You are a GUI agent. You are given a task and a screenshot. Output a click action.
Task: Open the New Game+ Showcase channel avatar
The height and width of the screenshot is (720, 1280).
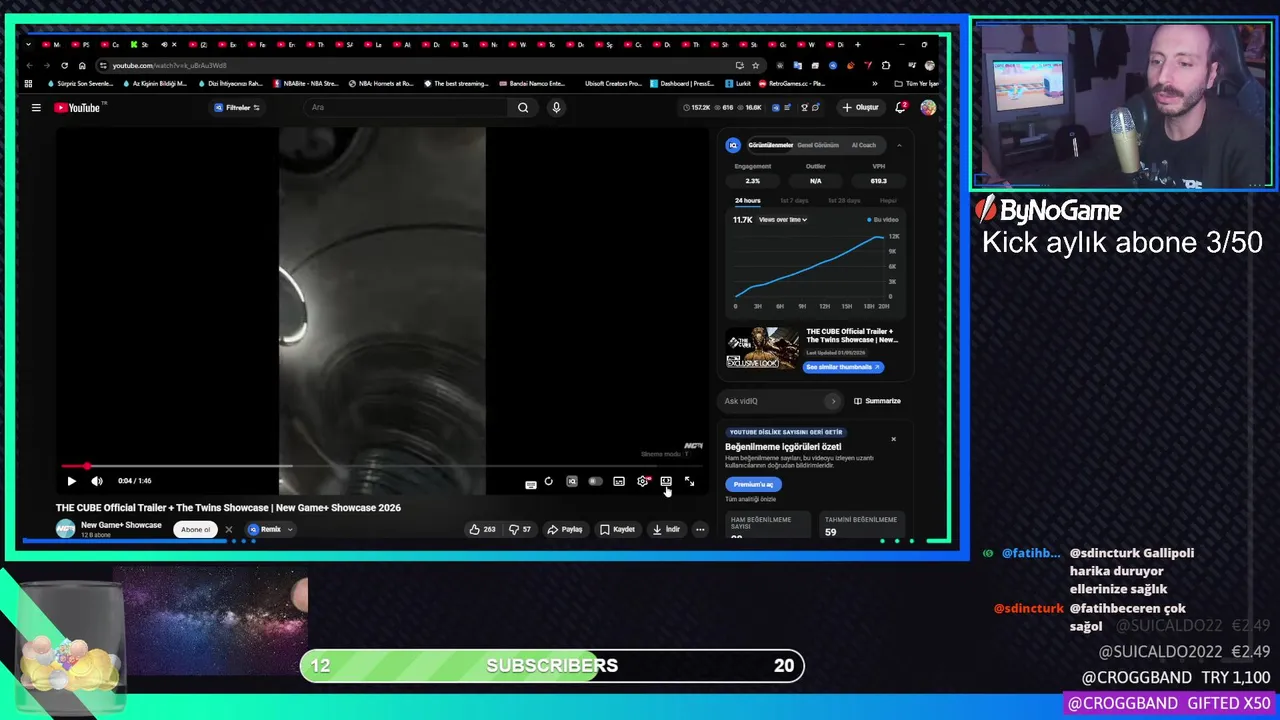[x=65, y=529]
